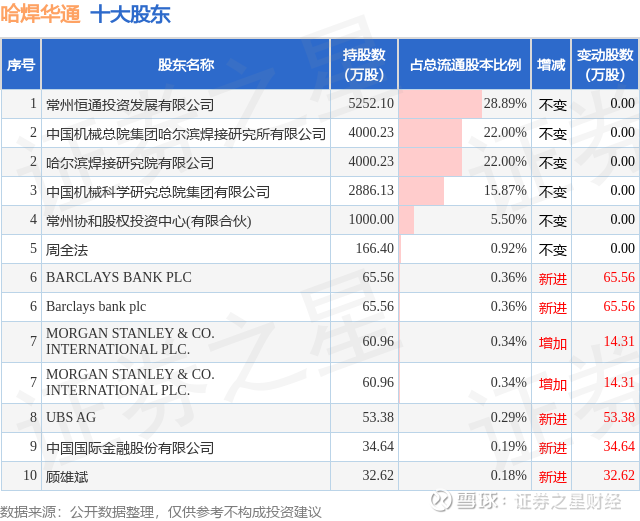Select shareholder 中国国际金融股份有限公司
This screenshot has height=521, width=640.
[130, 448]
